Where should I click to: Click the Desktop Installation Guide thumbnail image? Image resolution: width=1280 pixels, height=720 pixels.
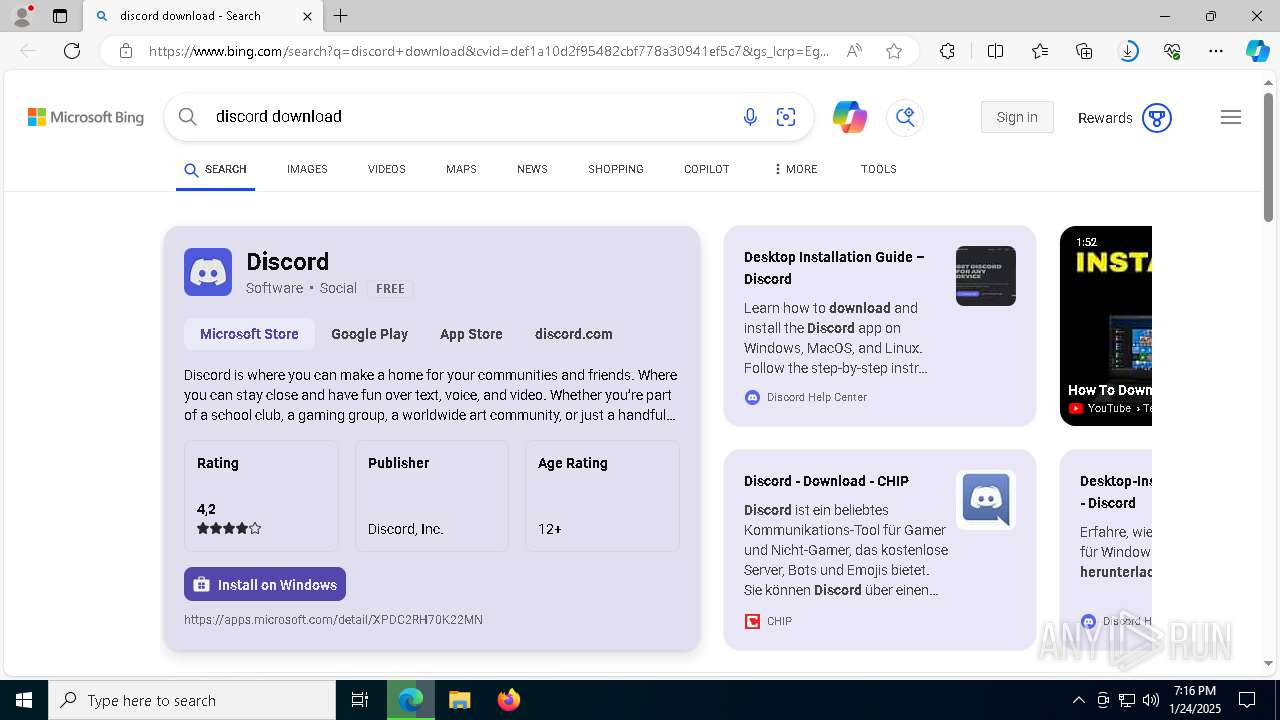click(986, 276)
